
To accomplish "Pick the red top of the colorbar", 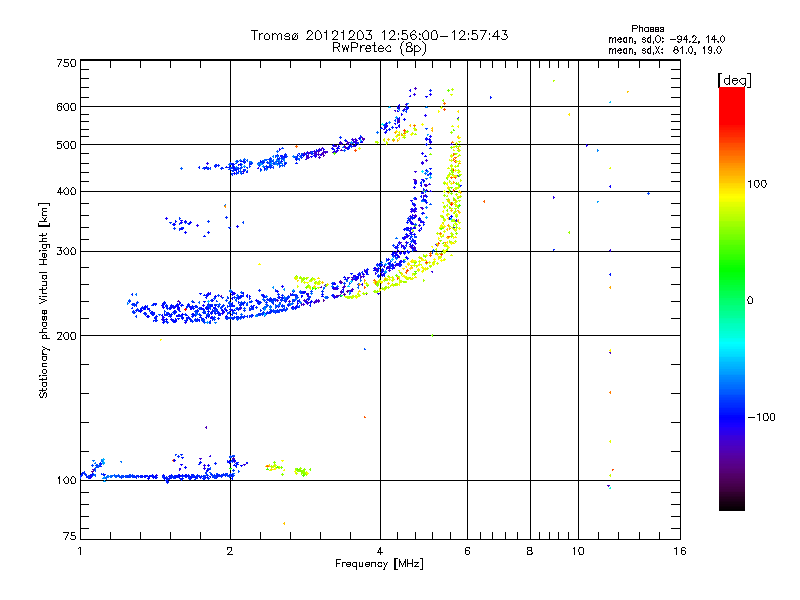I will click(x=731, y=93).
